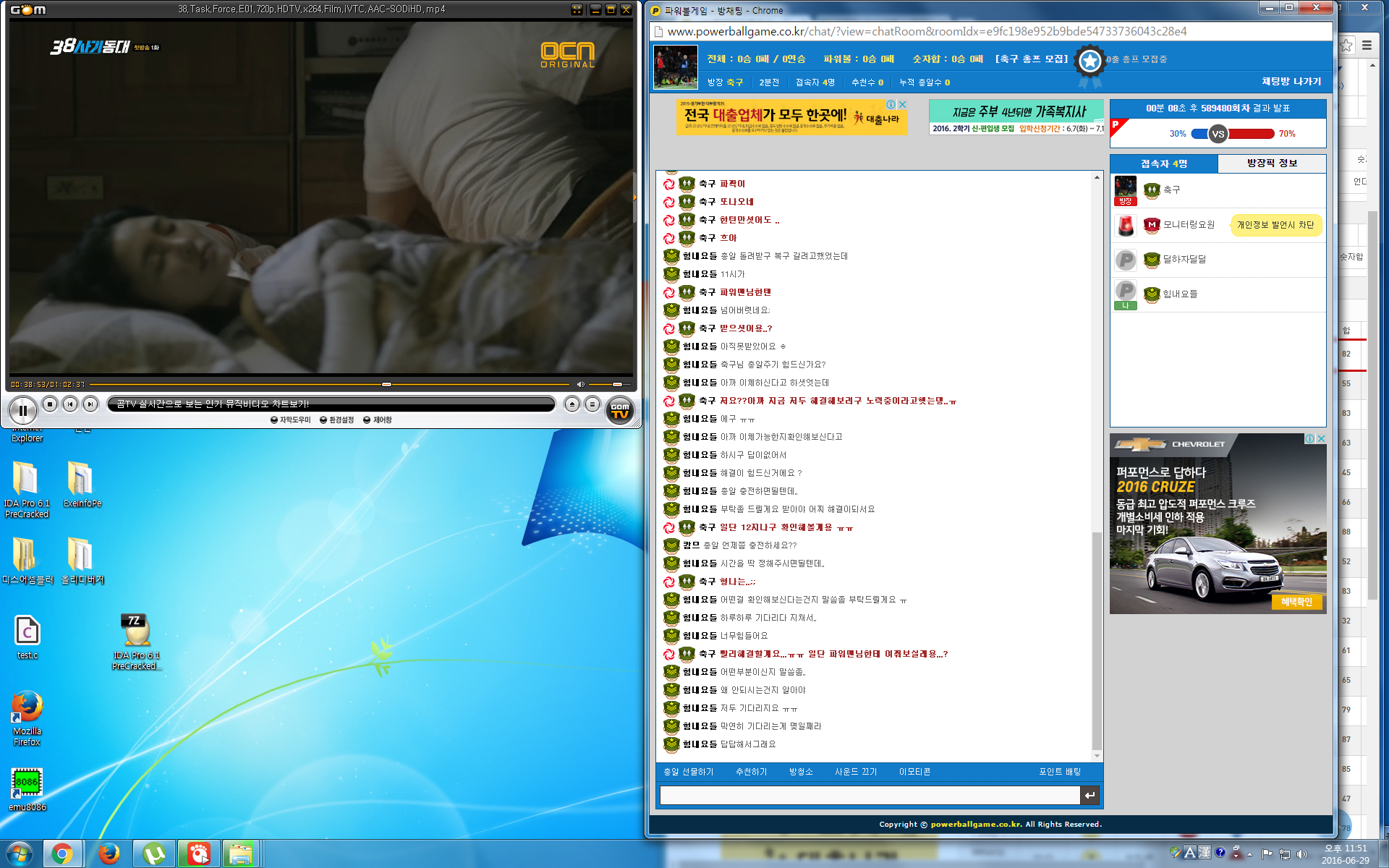Click the chat room URL address bar
Viewport: 1389px width, 868px height.
tap(991, 31)
